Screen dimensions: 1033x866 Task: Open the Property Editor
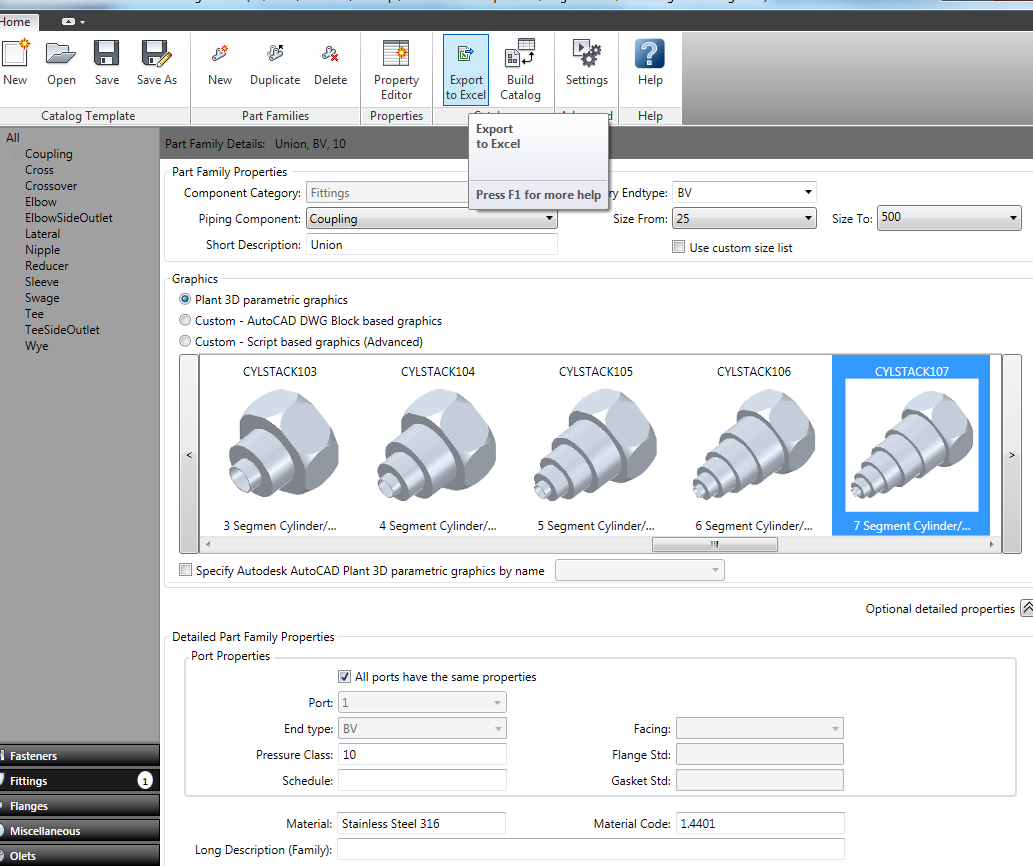pyautogui.click(x=396, y=70)
